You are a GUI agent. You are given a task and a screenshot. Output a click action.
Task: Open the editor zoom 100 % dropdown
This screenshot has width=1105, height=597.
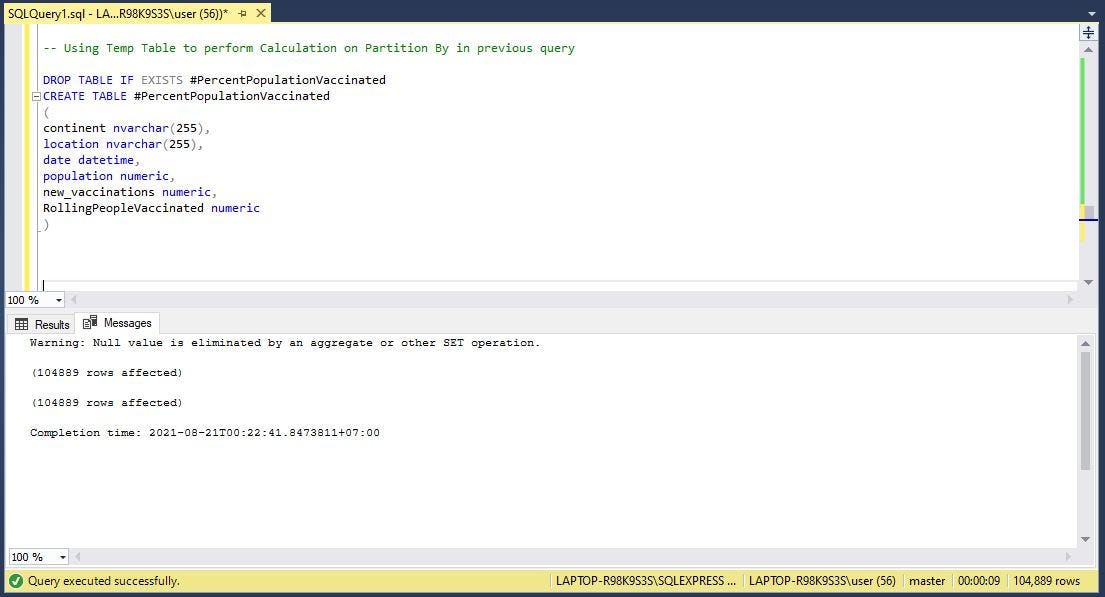[58, 300]
